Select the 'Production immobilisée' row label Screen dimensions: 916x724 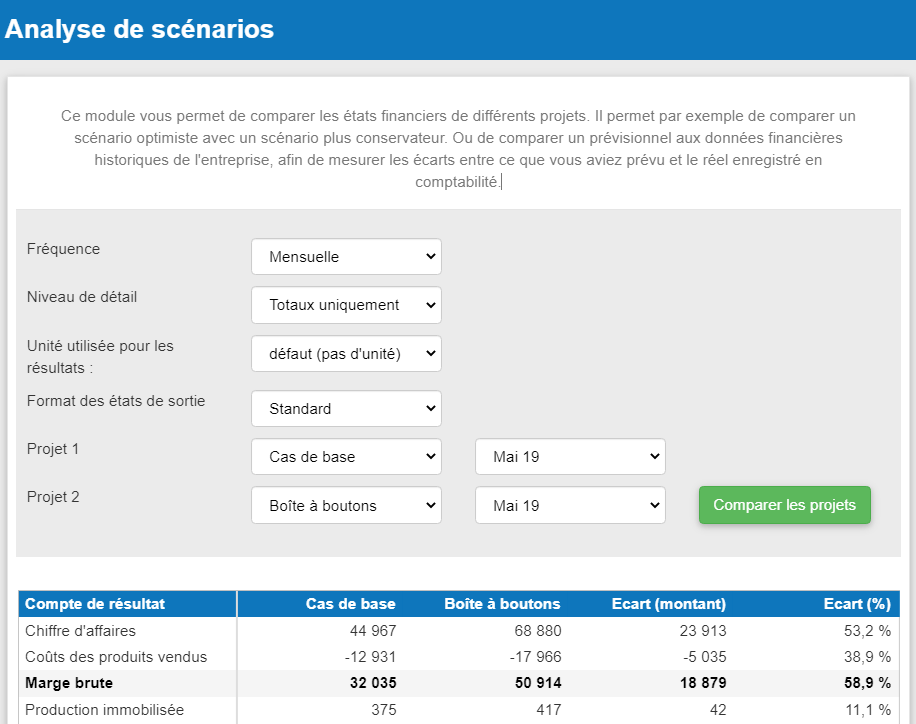pos(104,709)
